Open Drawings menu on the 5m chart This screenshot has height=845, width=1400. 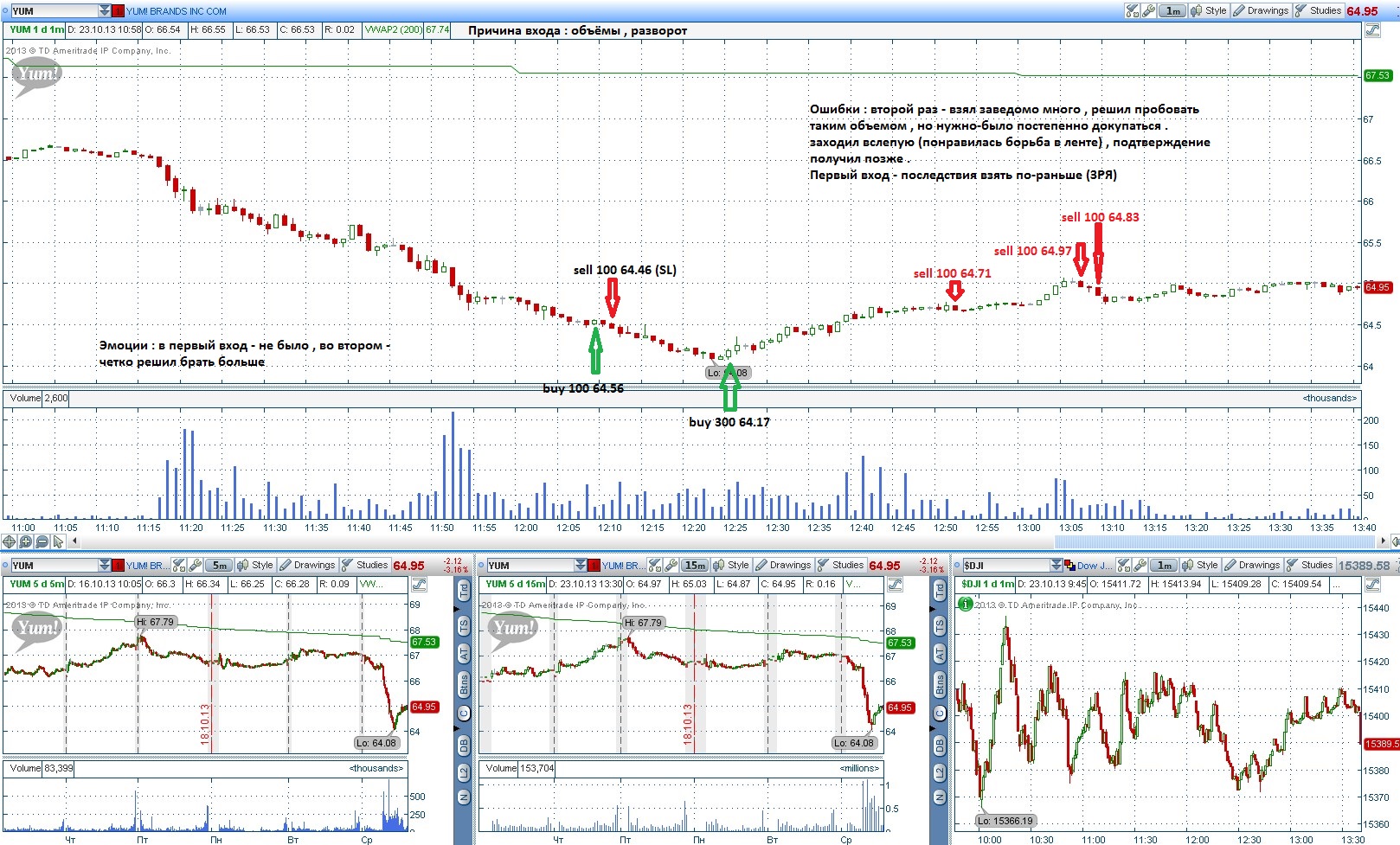pos(307,565)
